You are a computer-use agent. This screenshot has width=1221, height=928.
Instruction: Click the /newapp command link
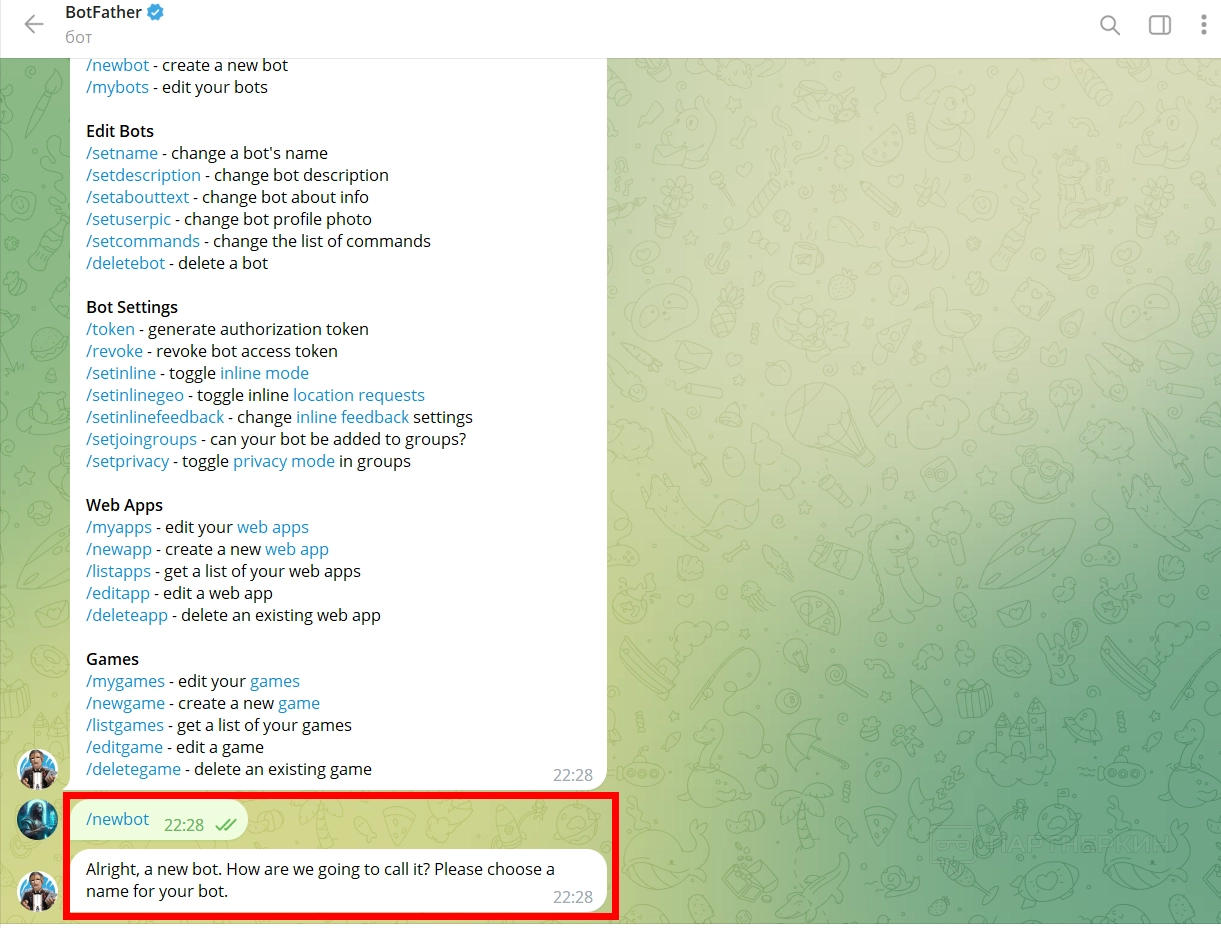(x=119, y=549)
